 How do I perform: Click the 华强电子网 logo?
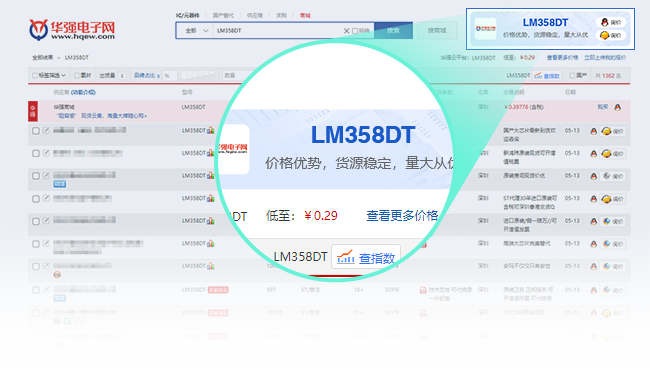pos(72,30)
